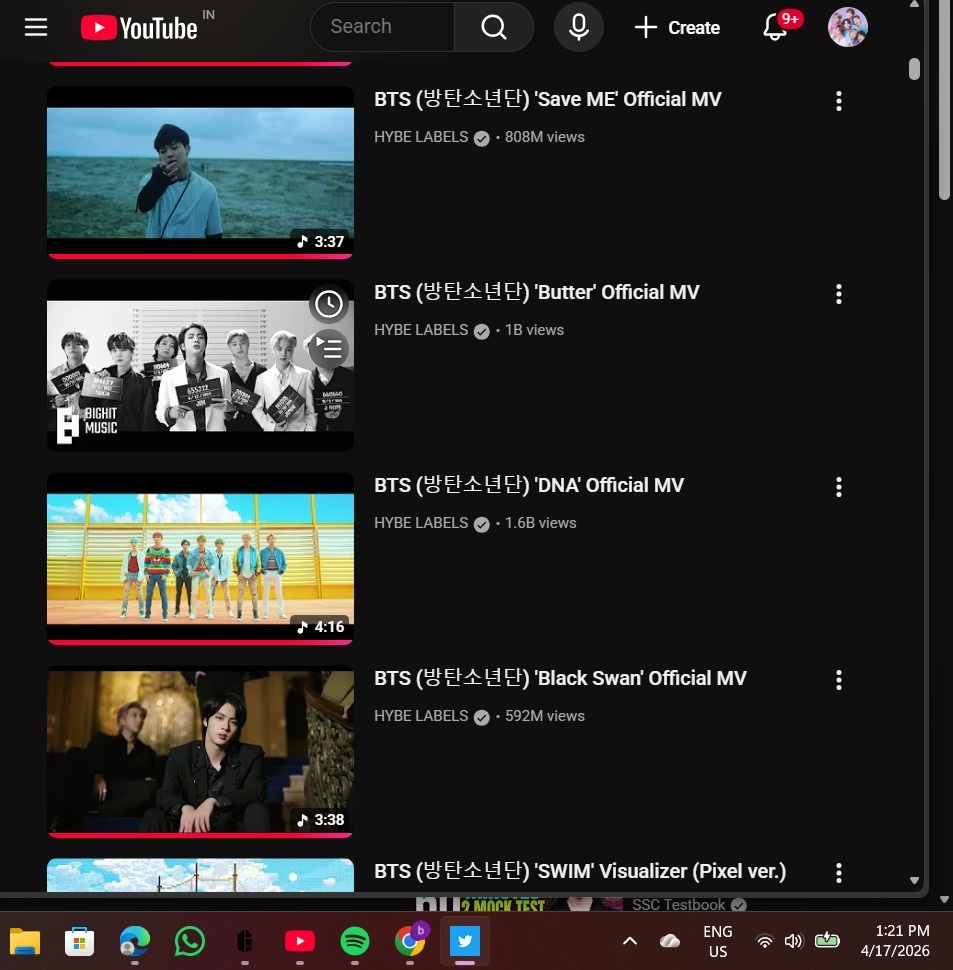Click the '1B views' text
This screenshot has height=970, width=953.
534,330
